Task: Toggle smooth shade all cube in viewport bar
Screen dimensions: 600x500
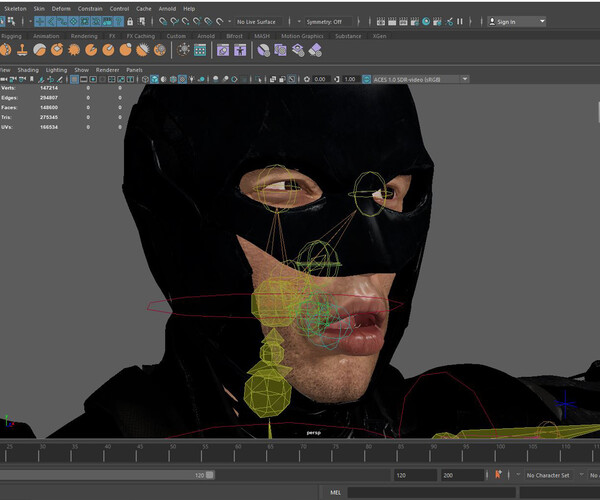Action: coord(154,80)
